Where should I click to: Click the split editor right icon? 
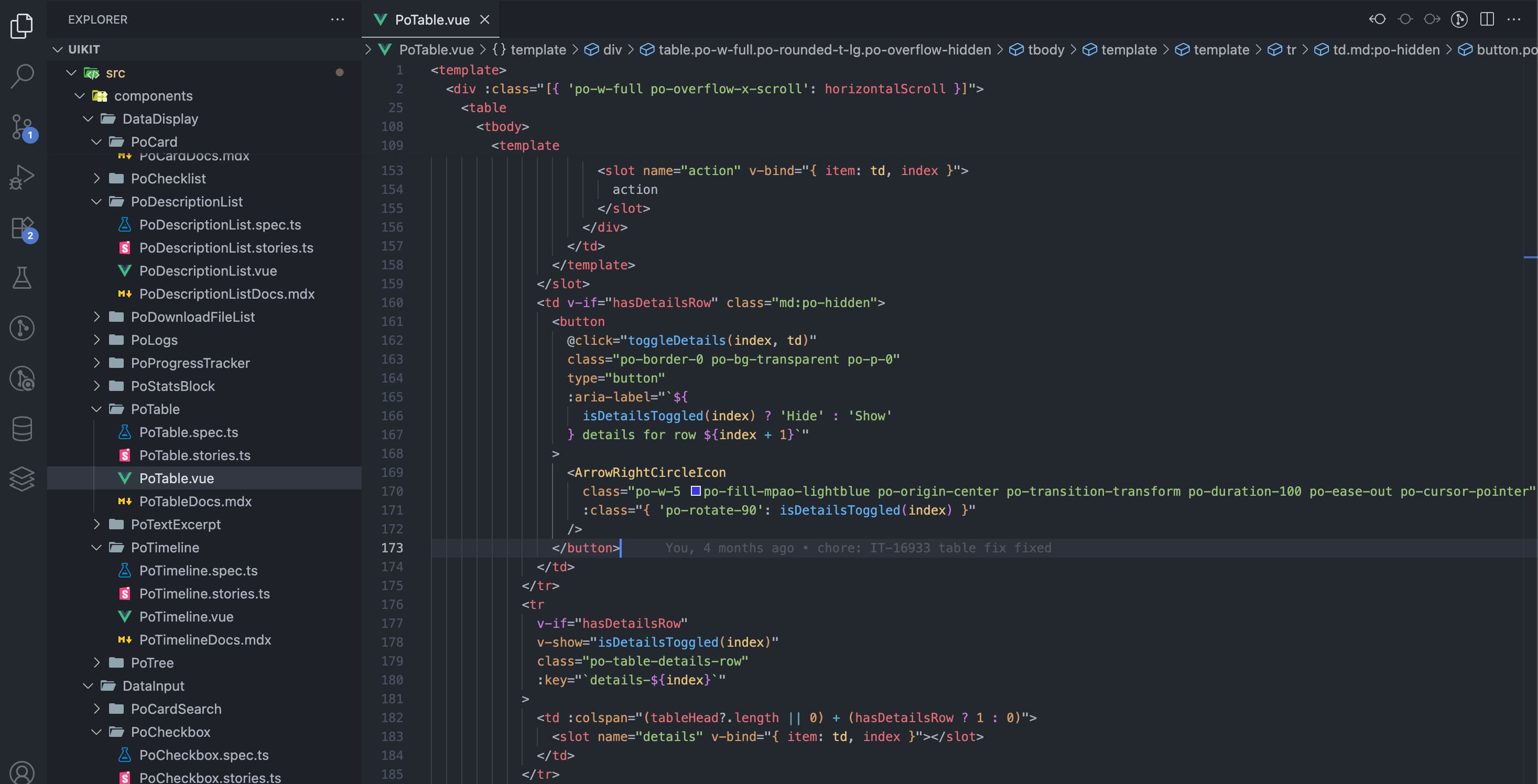[1487, 19]
